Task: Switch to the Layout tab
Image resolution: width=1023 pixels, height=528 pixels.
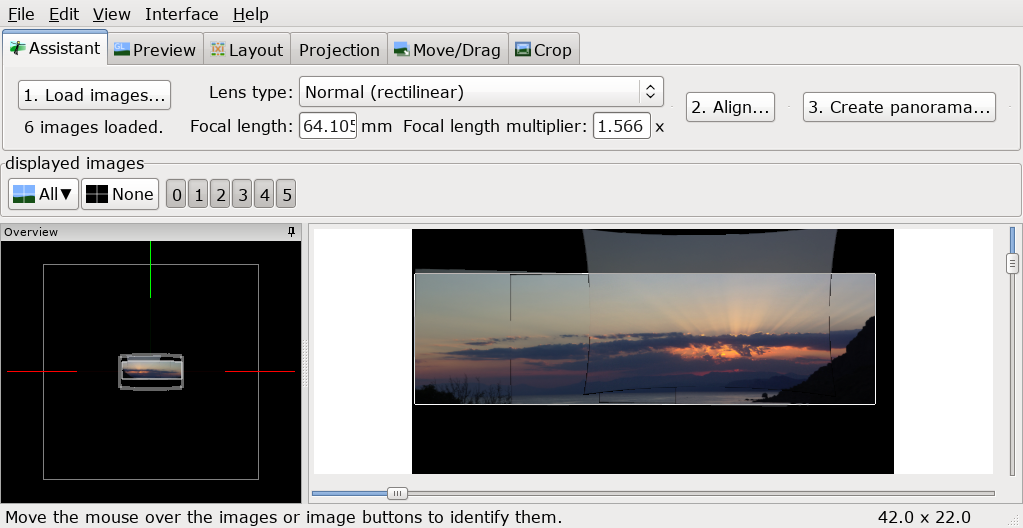Action: coord(247,50)
